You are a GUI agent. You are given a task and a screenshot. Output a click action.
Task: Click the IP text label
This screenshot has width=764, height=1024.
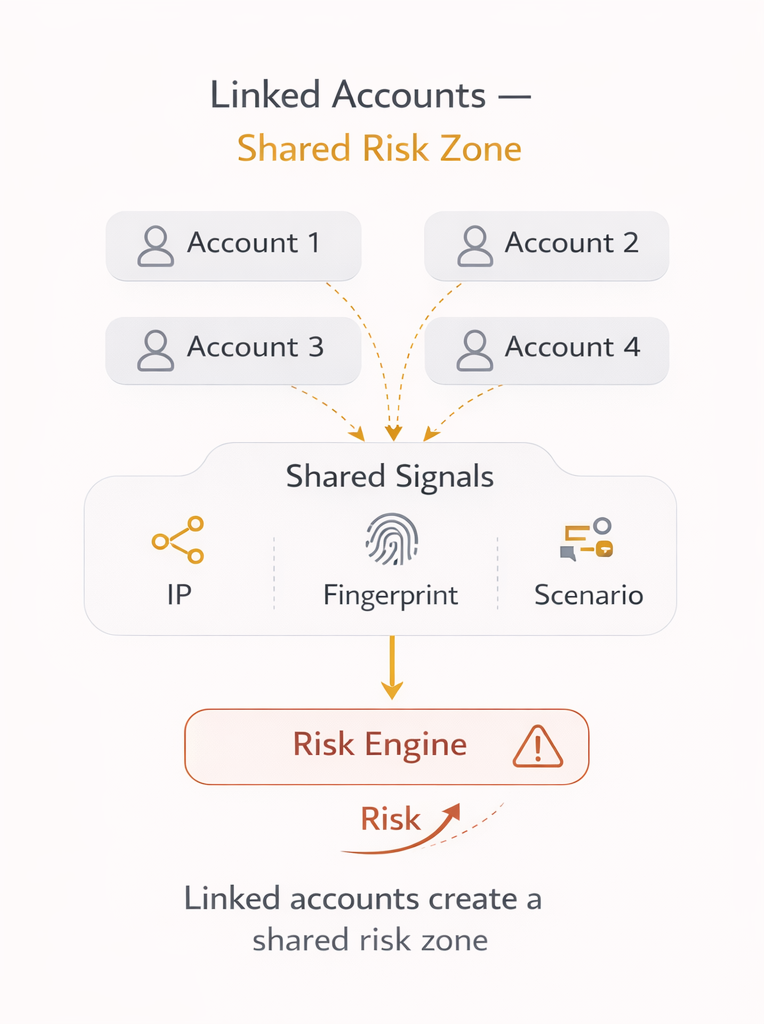tap(179, 595)
